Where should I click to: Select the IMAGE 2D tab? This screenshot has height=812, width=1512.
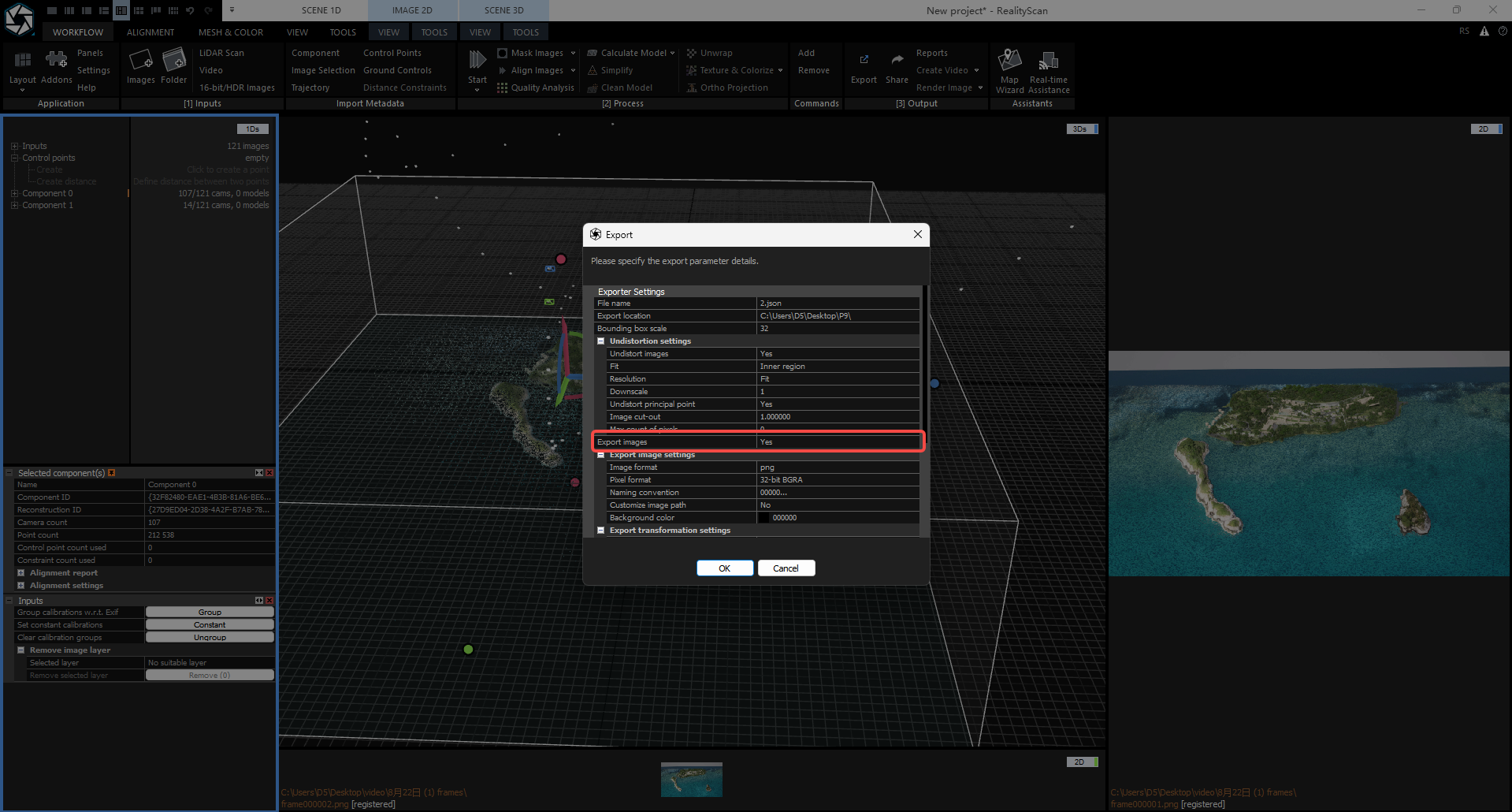(412, 10)
